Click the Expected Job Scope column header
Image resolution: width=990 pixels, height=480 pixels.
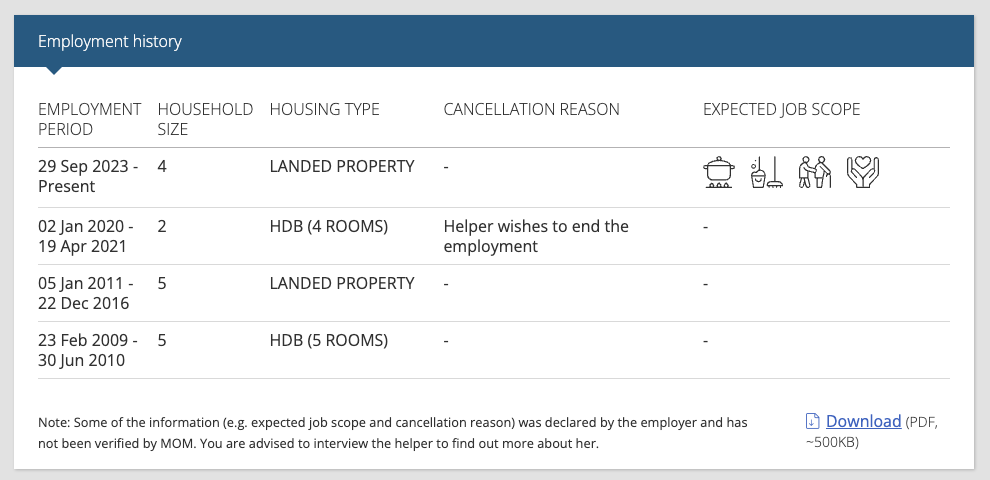782,109
